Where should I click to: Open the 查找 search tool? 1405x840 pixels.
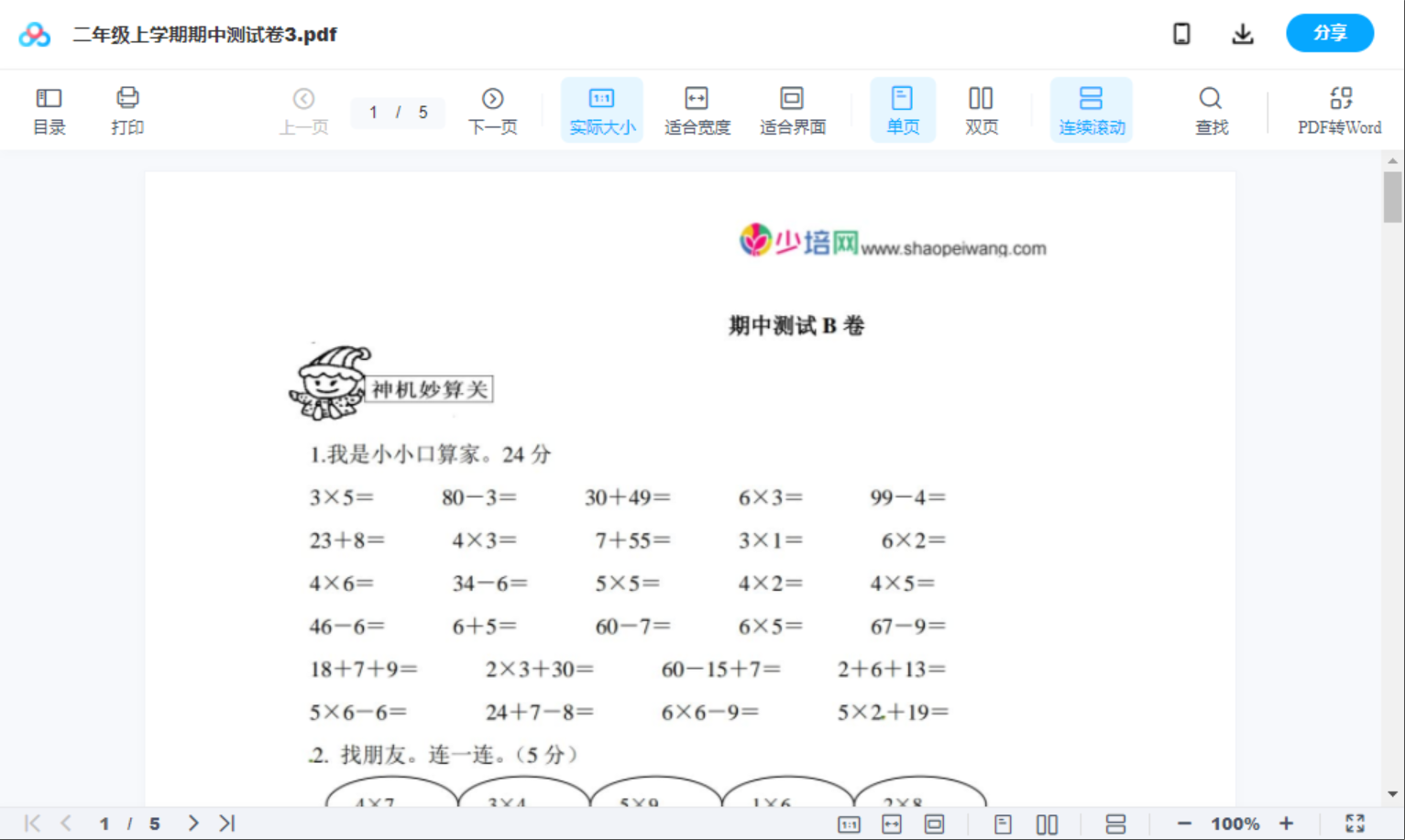pos(1211,109)
